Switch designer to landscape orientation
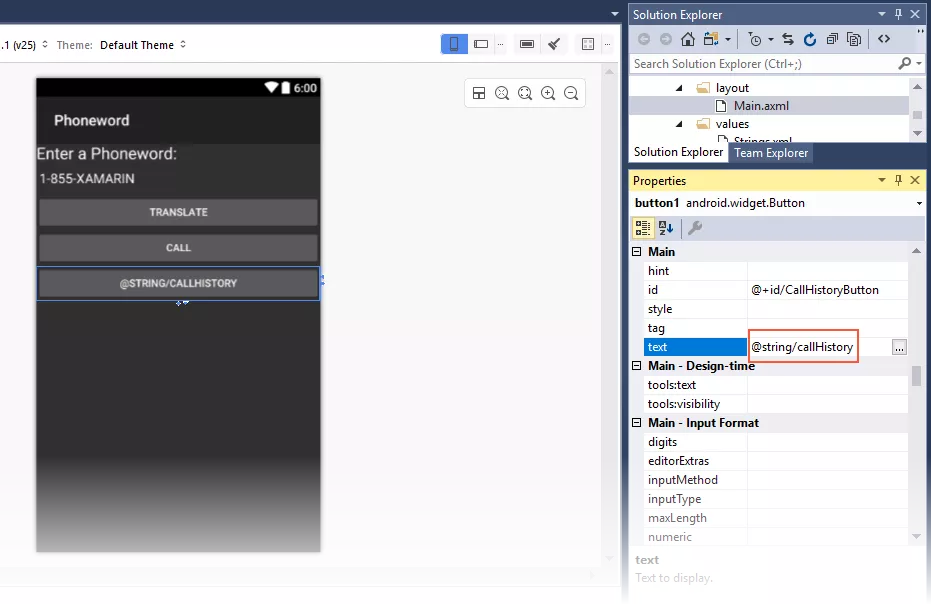This screenshot has height=605, width=931. tap(482, 44)
